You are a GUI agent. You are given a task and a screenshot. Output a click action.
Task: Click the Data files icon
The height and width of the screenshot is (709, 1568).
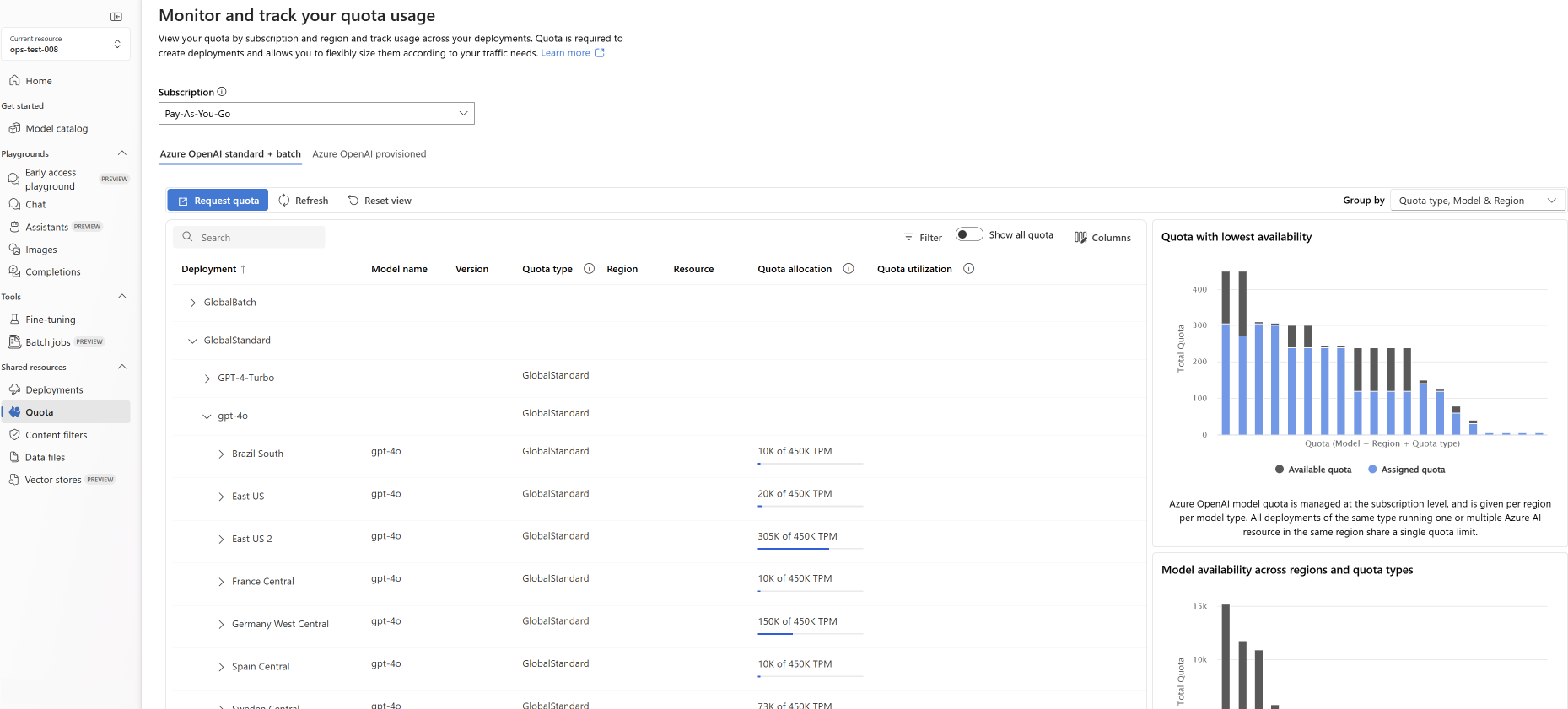pos(14,457)
